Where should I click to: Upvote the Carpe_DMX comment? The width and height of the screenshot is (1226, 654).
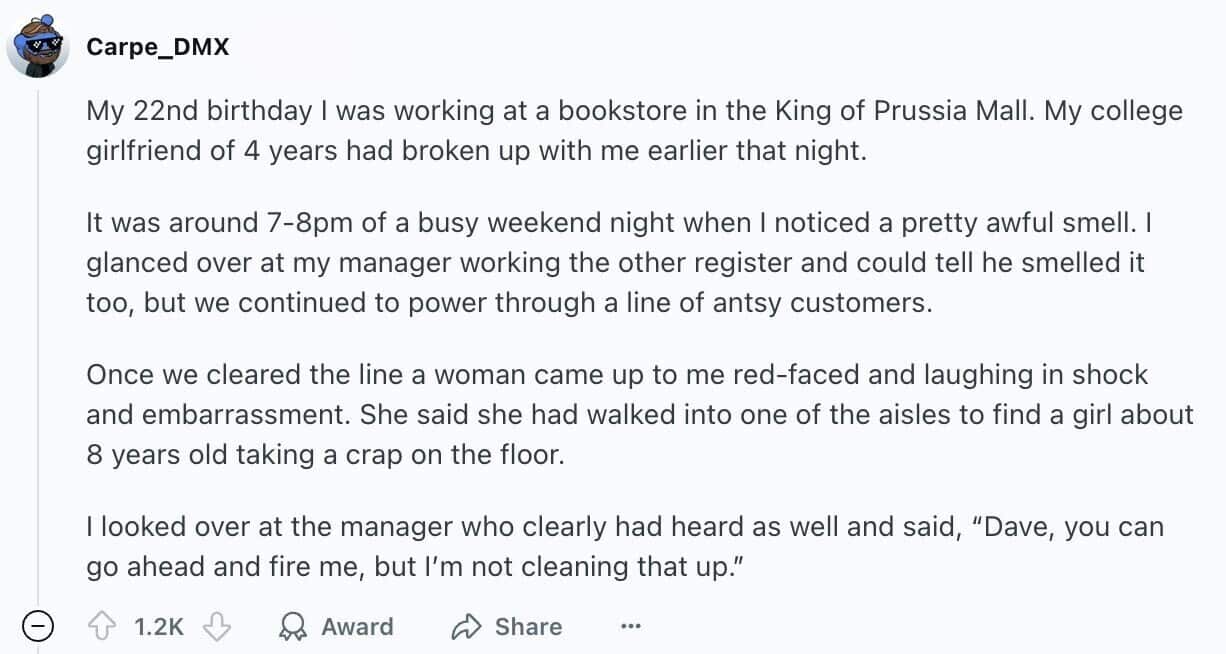pos(102,627)
